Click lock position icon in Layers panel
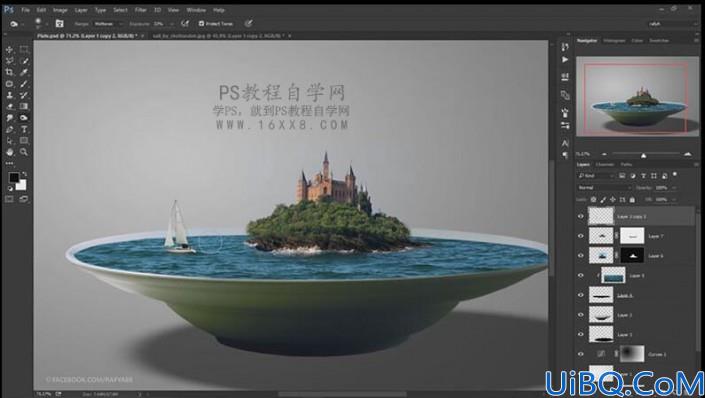Image resolution: width=705 pixels, height=398 pixels. (613, 199)
